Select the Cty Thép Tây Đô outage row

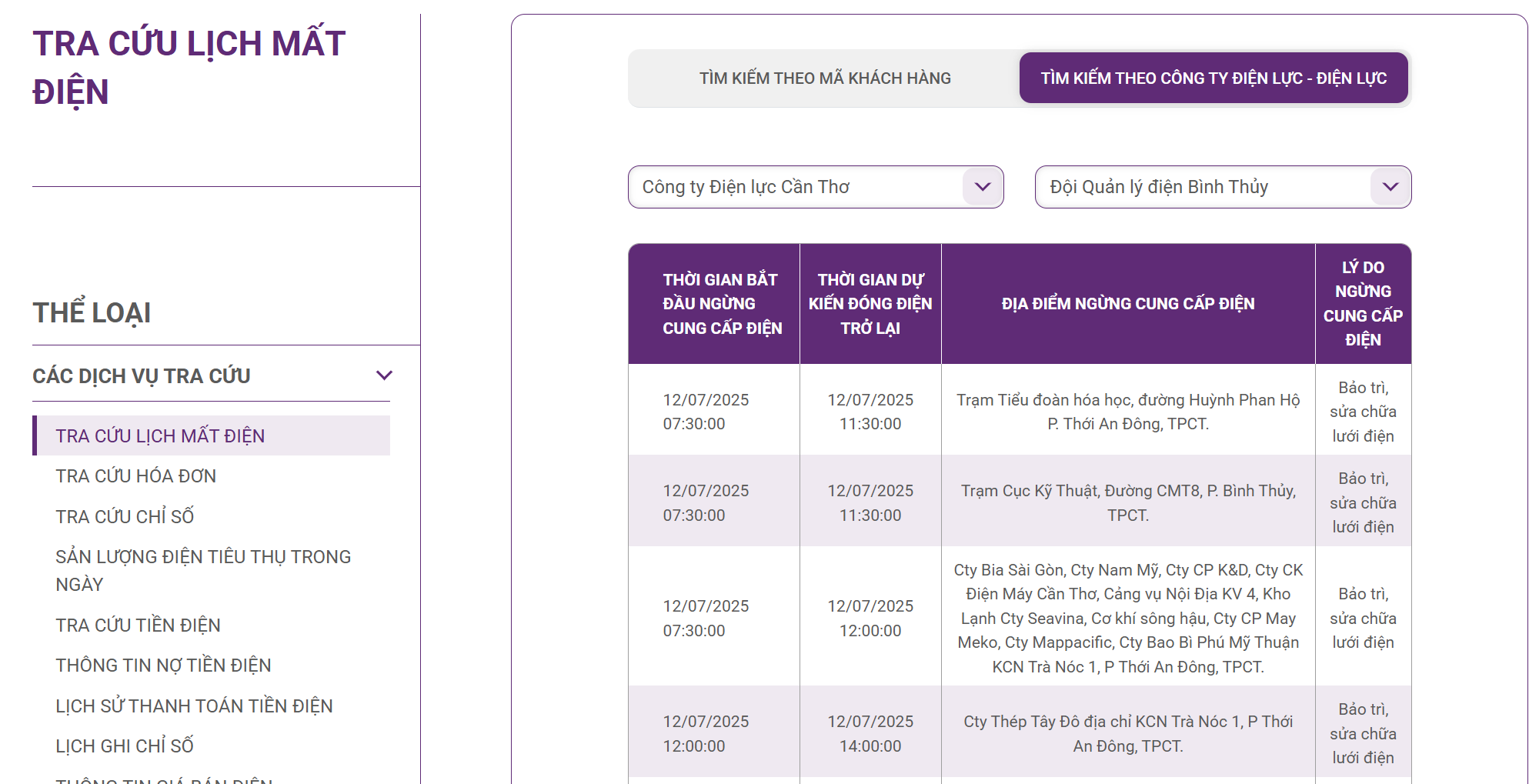click(1127, 733)
